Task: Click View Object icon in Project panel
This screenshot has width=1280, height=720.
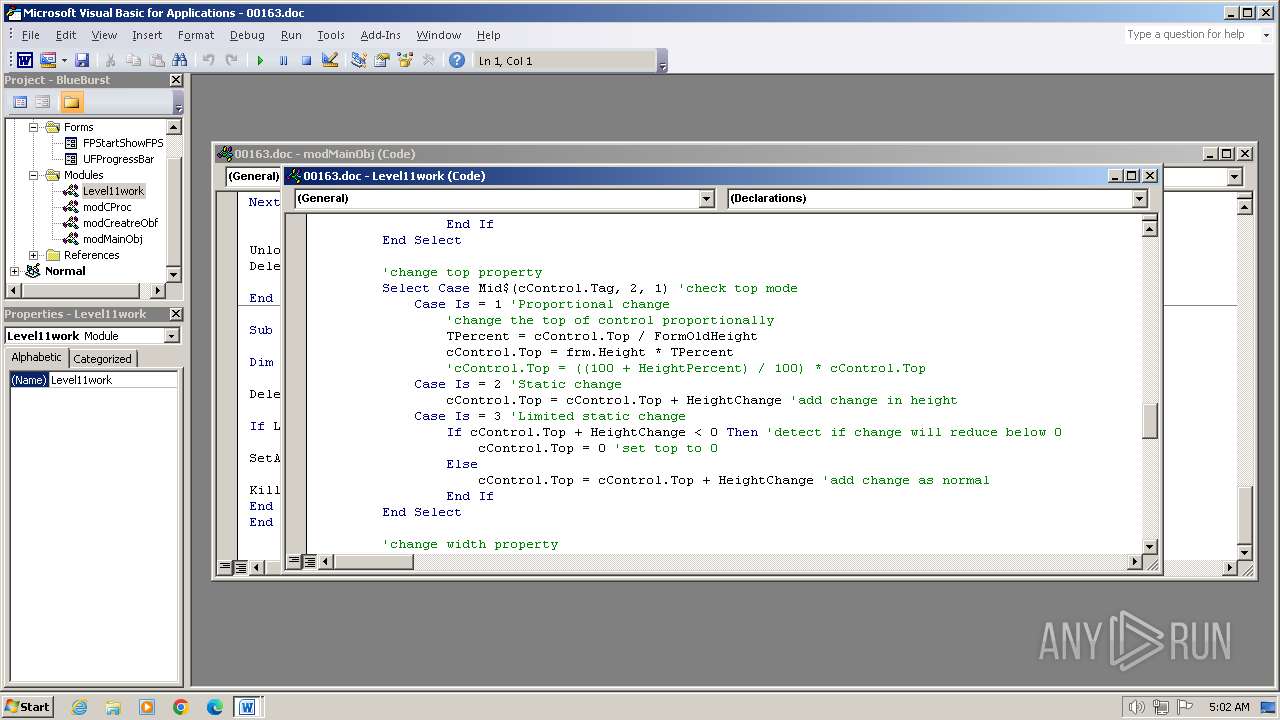Action: point(43,102)
